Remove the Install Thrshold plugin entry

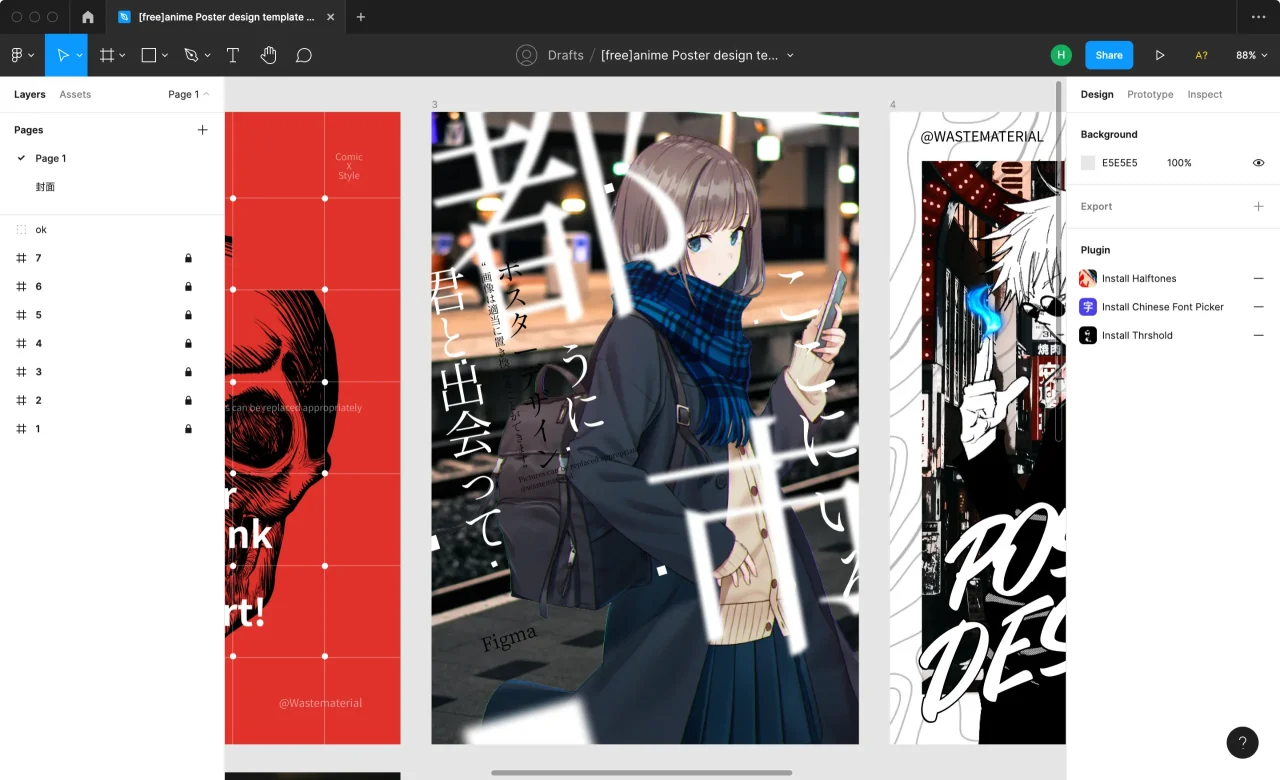1259,335
